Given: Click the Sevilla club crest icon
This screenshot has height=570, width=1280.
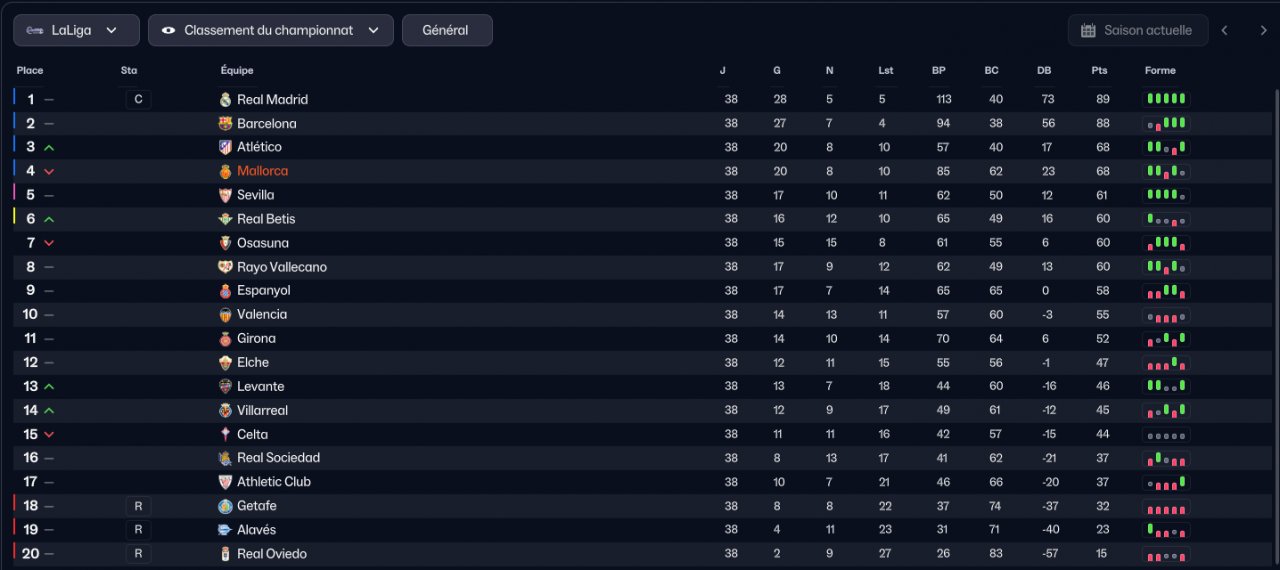Looking at the screenshot, I should (x=225, y=195).
